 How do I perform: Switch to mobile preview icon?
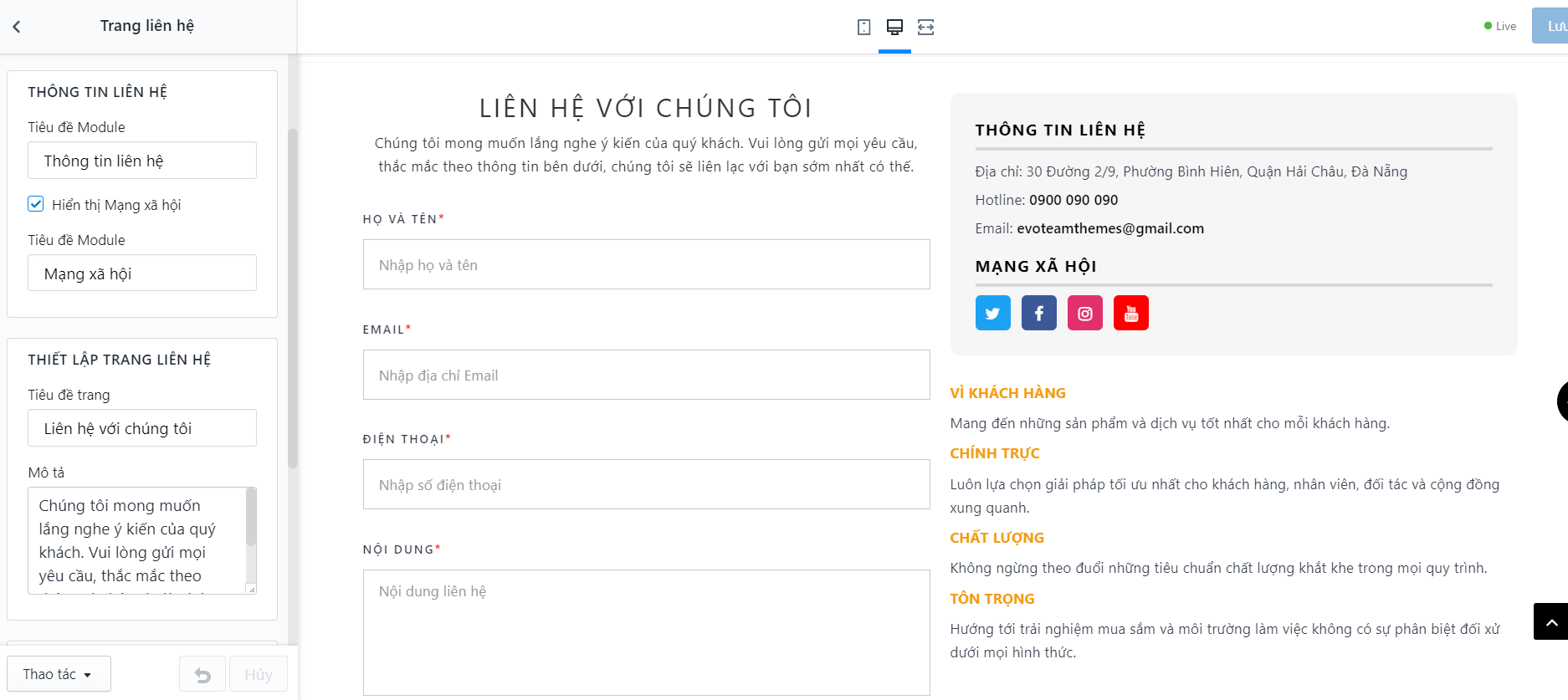(x=863, y=27)
